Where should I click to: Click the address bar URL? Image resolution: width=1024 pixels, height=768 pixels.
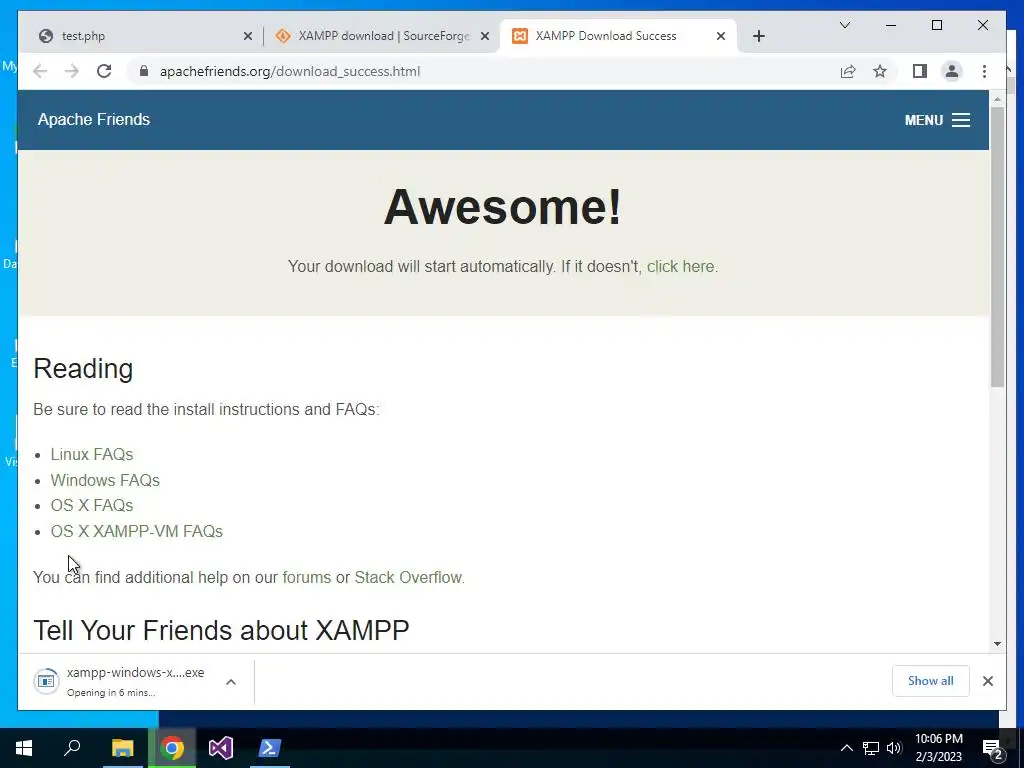pyautogui.click(x=290, y=71)
